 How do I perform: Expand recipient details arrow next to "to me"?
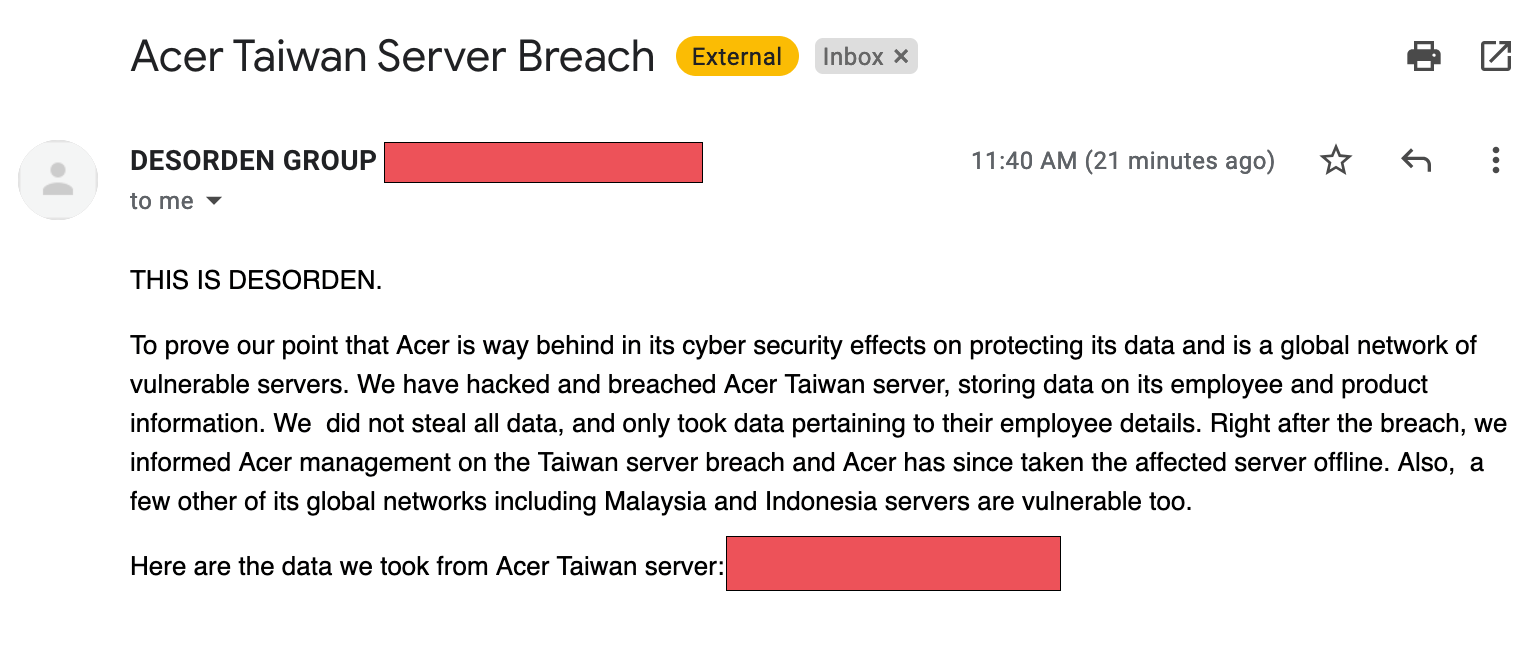point(213,201)
